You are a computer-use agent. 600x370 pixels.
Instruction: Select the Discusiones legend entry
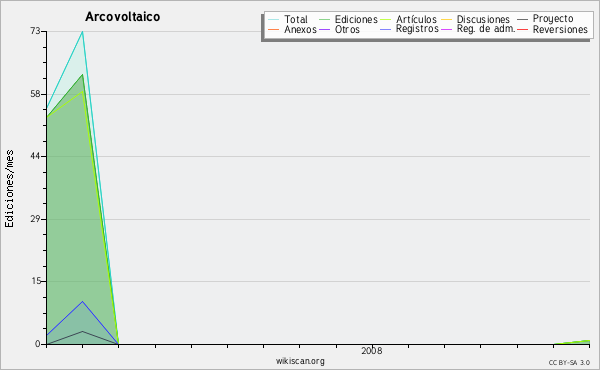click(x=475, y=19)
